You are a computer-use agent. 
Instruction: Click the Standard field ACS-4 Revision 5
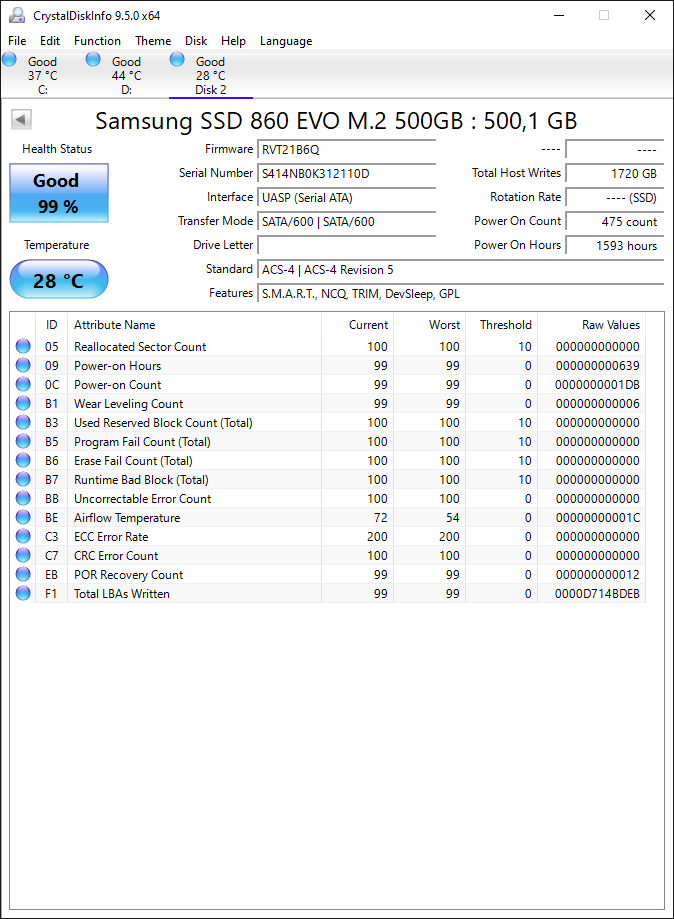coord(461,270)
